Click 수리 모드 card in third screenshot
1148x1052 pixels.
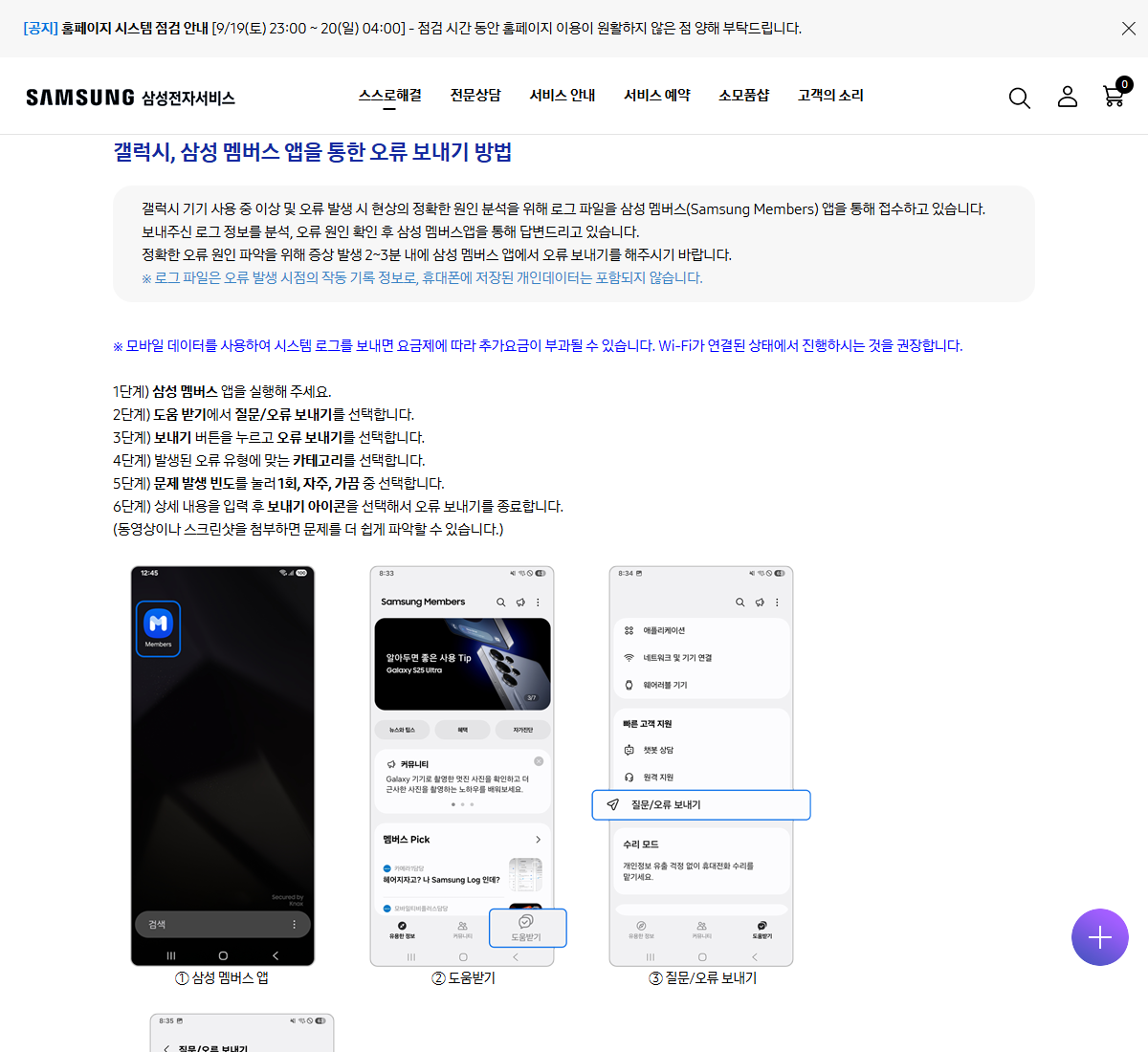pos(701,861)
